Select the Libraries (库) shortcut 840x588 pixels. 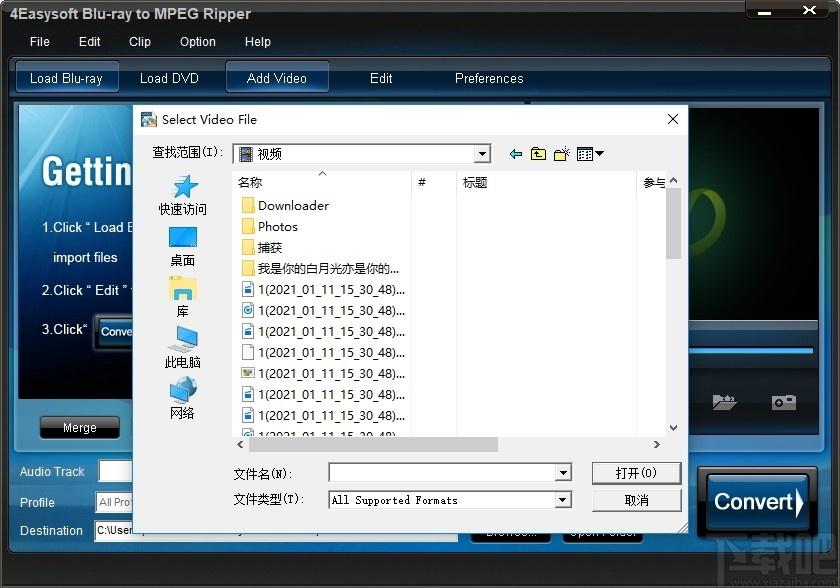[x=183, y=297]
